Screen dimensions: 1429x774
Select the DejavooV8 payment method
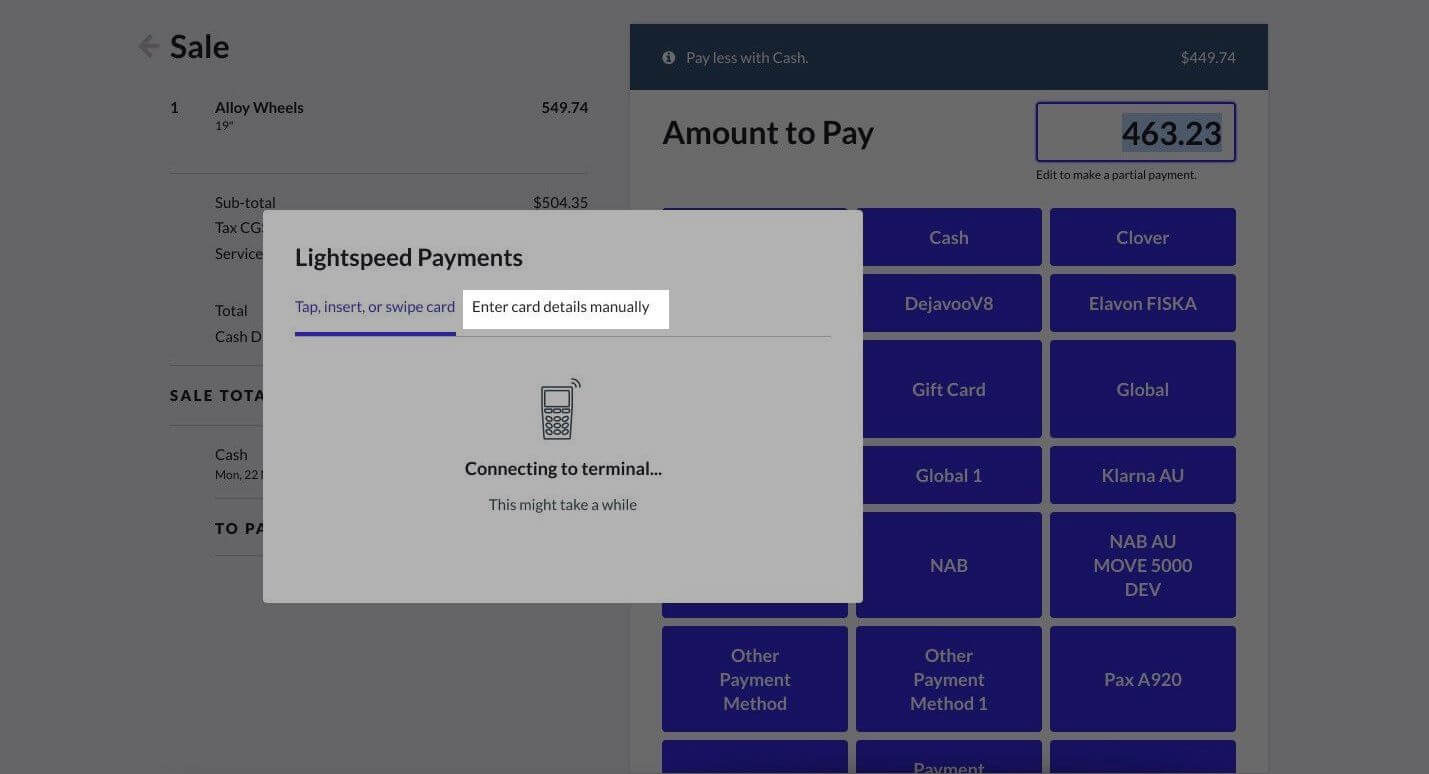[x=947, y=303]
